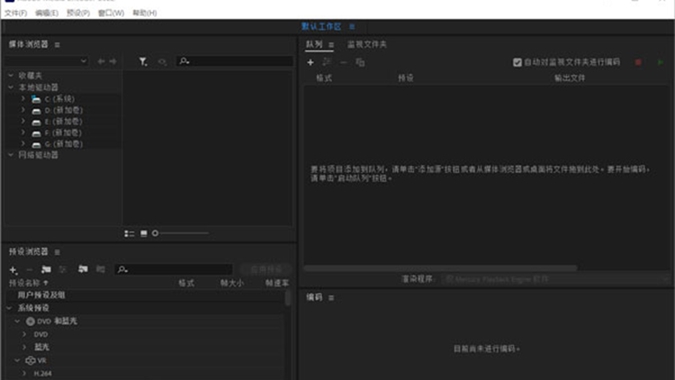This screenshot has width=675, height=380.
Task: Click the red stop queue button
Action: [x=638, y=62]
